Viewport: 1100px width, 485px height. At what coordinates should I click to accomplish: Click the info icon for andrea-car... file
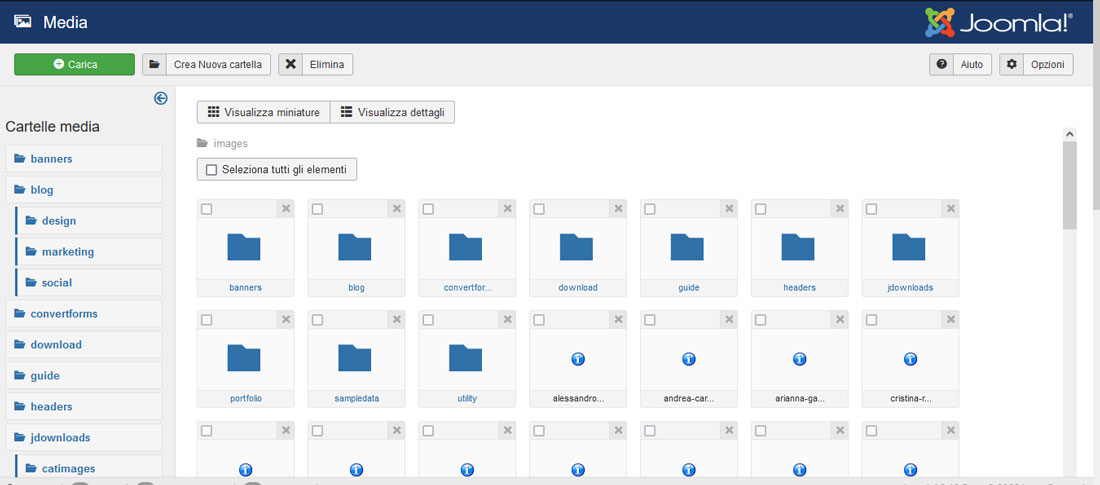(689, 359)
